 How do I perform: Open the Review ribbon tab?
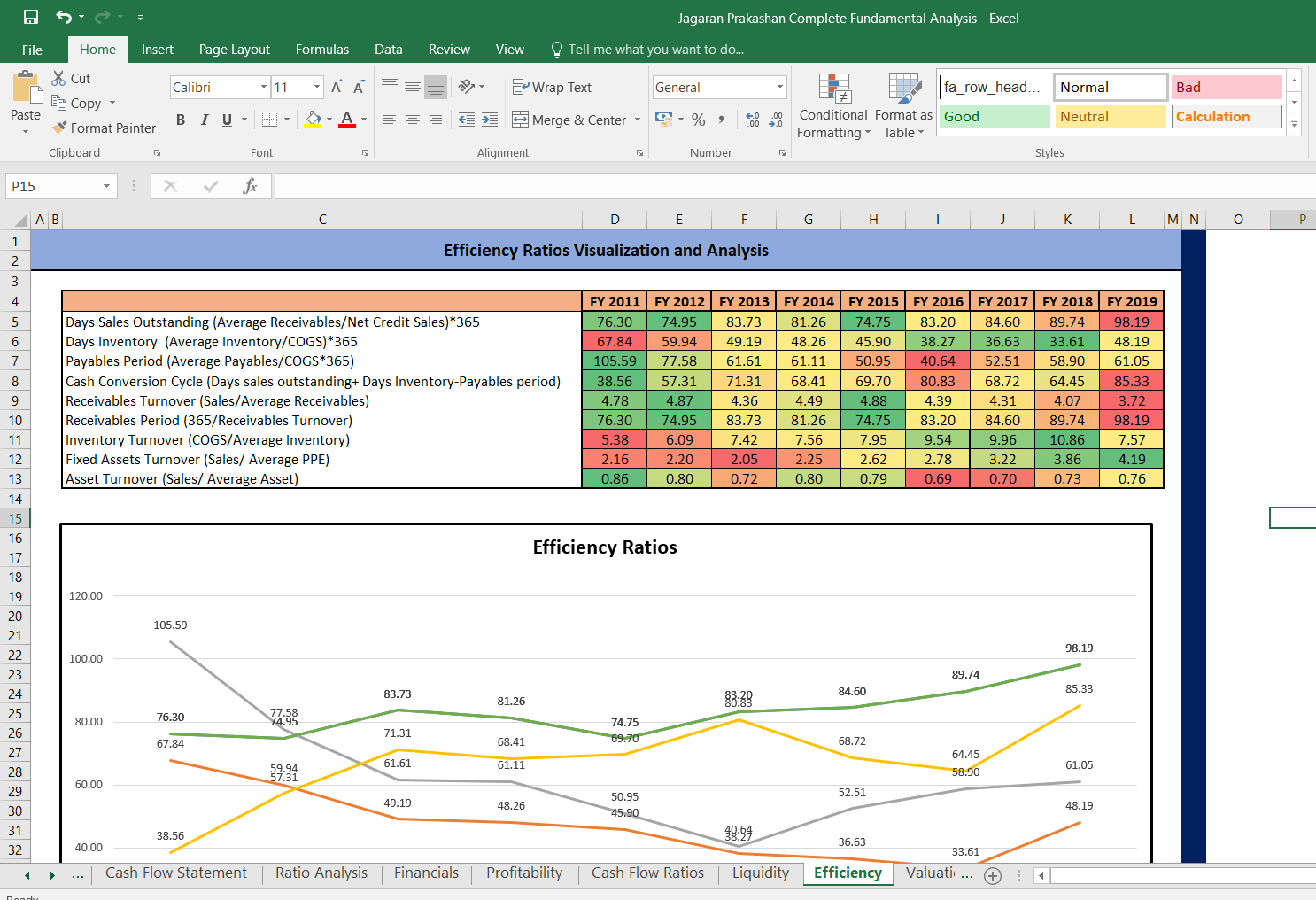[x=449, y=50]
